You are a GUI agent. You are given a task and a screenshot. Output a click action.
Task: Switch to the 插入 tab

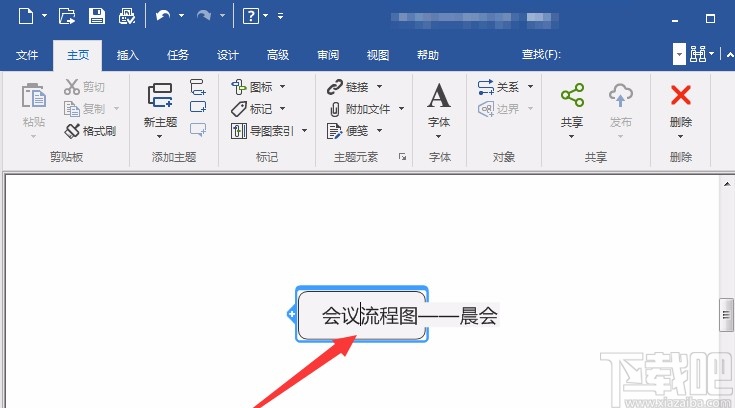128,55
